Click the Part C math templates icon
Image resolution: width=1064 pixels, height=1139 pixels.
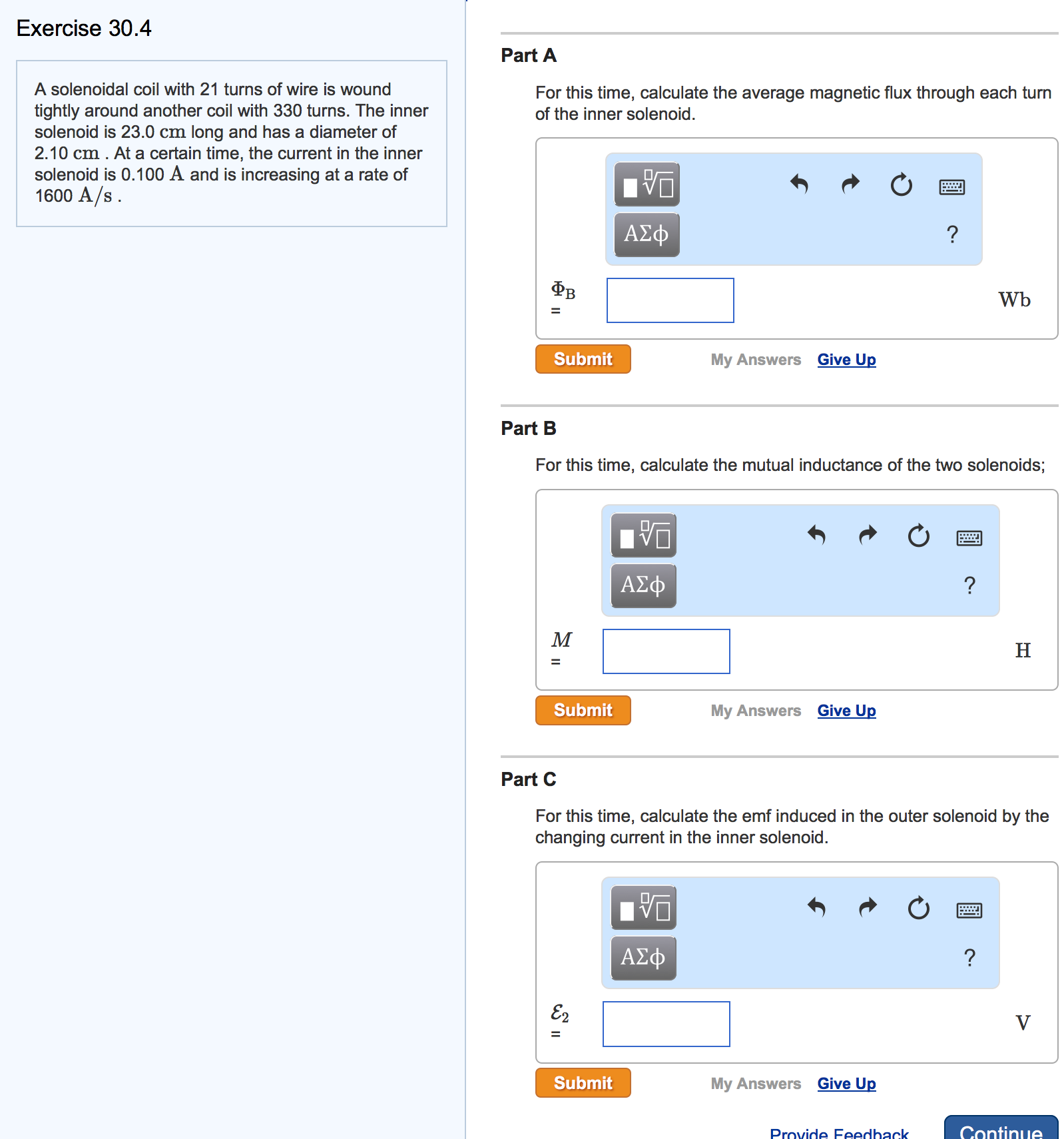(643, 908)
